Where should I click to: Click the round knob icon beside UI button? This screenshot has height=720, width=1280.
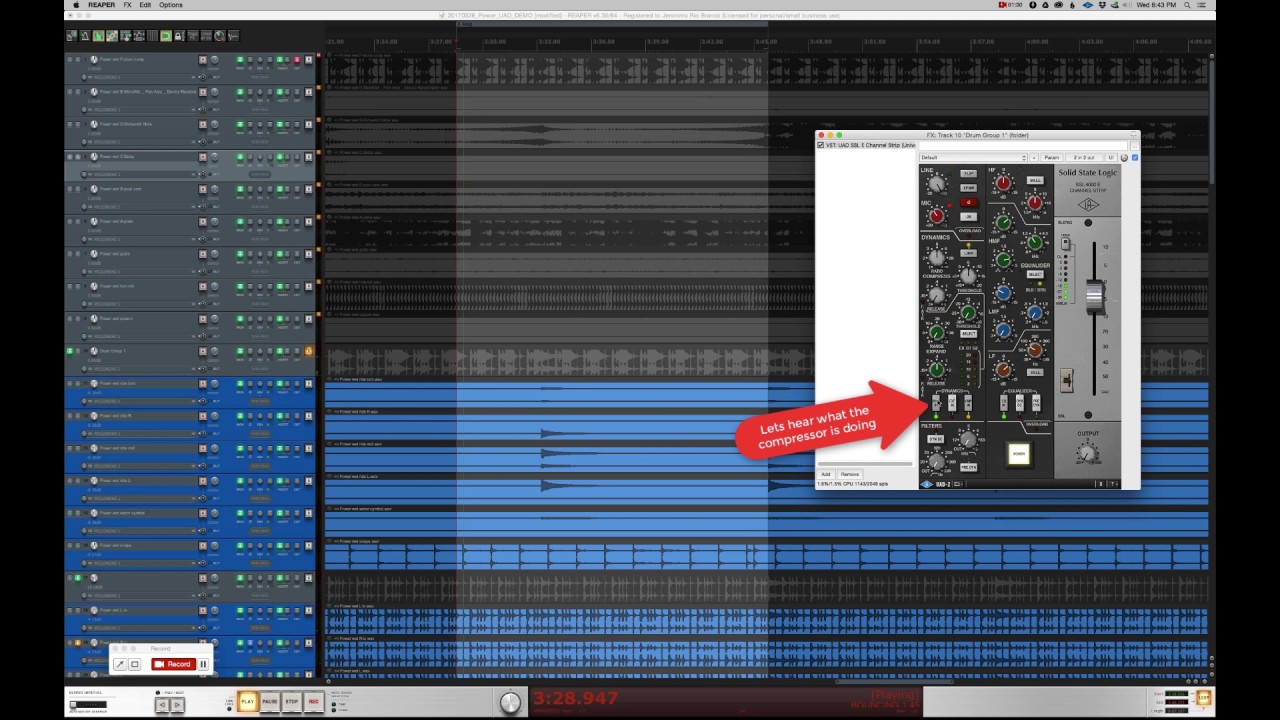1124,157
